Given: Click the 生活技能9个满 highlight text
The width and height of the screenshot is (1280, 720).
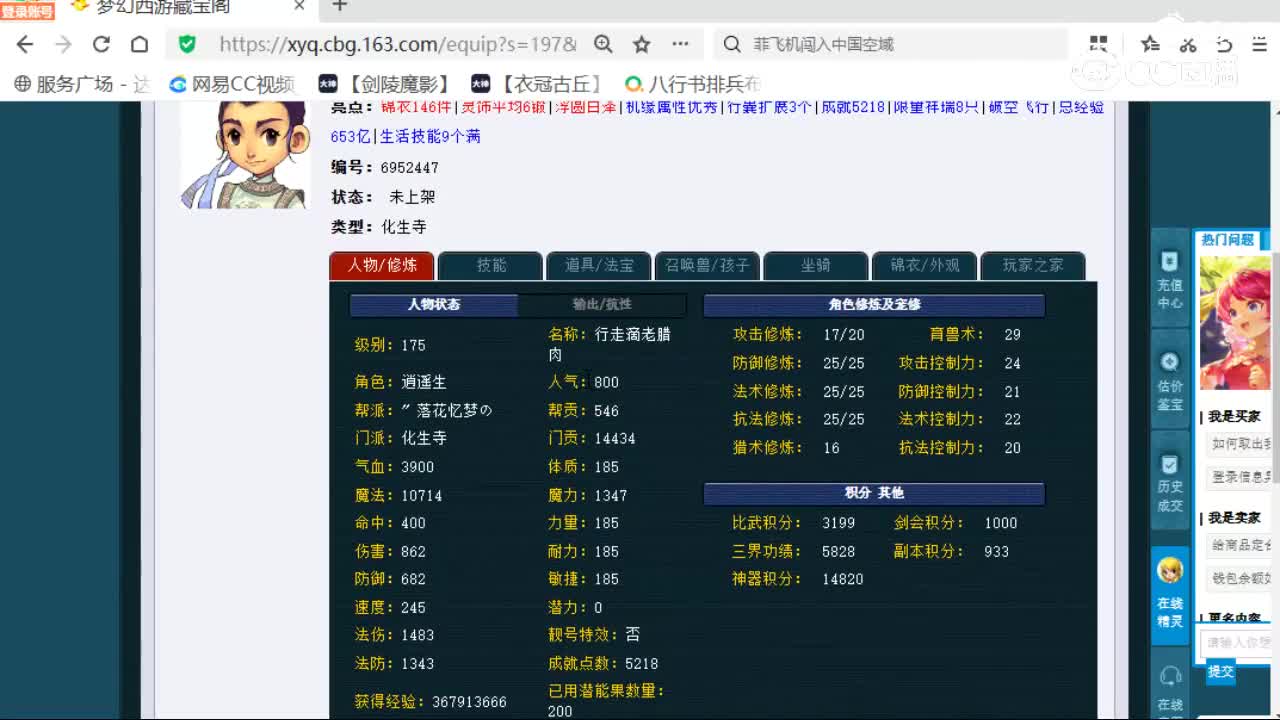Looking at the screenshot, I should pyautogui.click(x=430, y=136).
